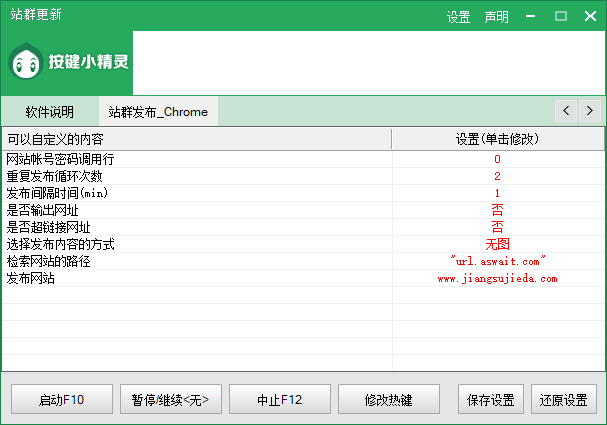Toggle the 是否超链接网址 value 否
This screenshot has height=425, width=607.
pyautogui.click(x=497, y=227)
